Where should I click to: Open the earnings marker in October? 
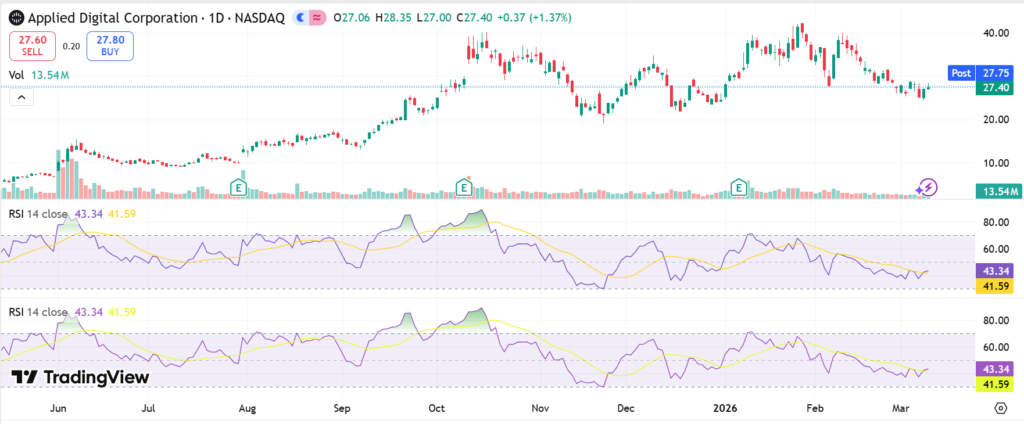tap(464, 187)
